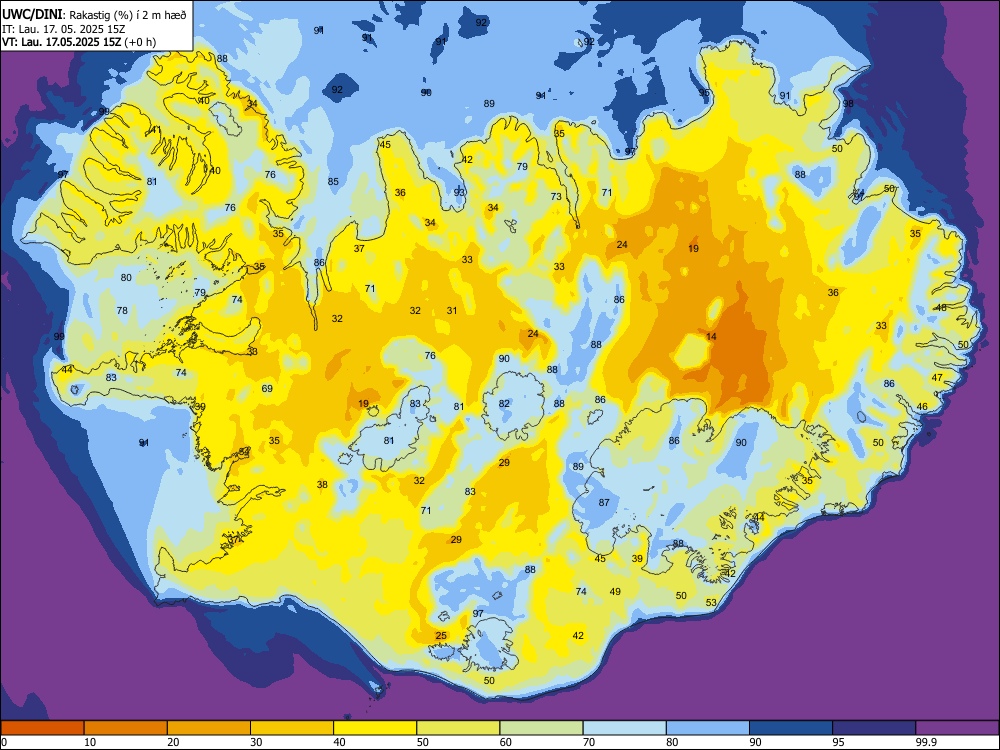Click the map humidity value '87'
The height and width of the screenshot is (750, 1000).
point(604,503)
